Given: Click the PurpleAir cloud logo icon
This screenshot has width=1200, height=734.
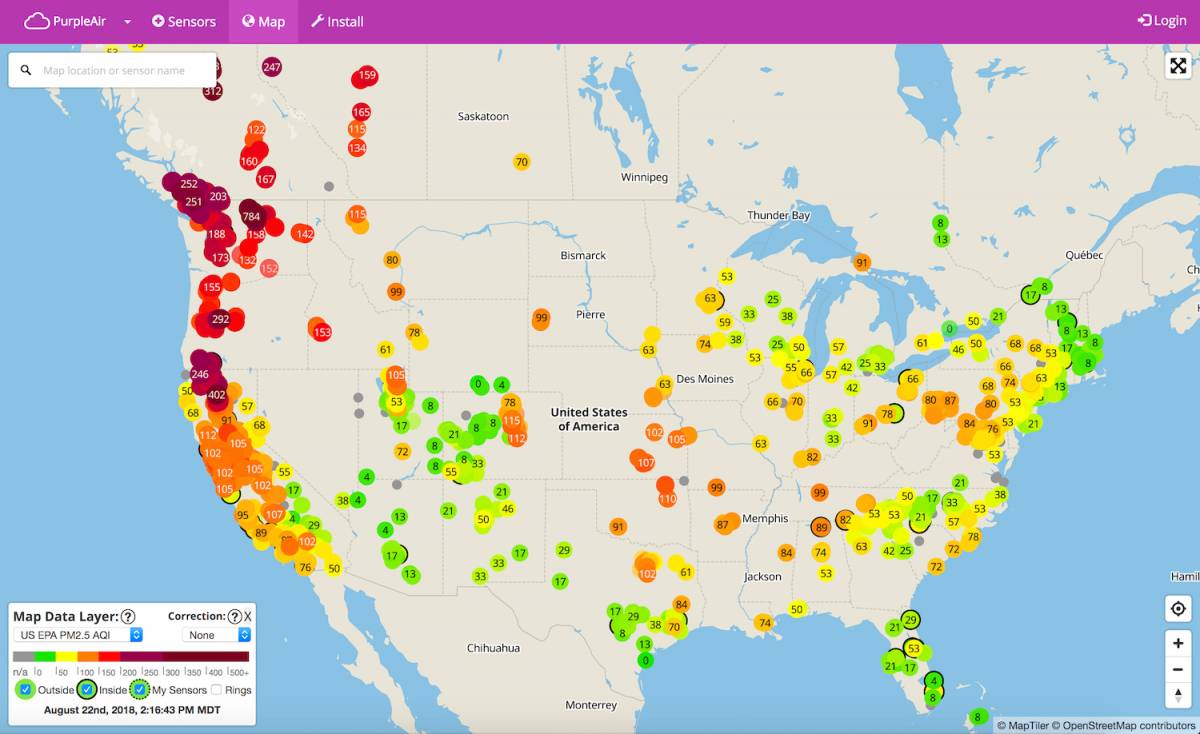Looking at the screenshot, I should pyautogui.click(x=38, y=20).
